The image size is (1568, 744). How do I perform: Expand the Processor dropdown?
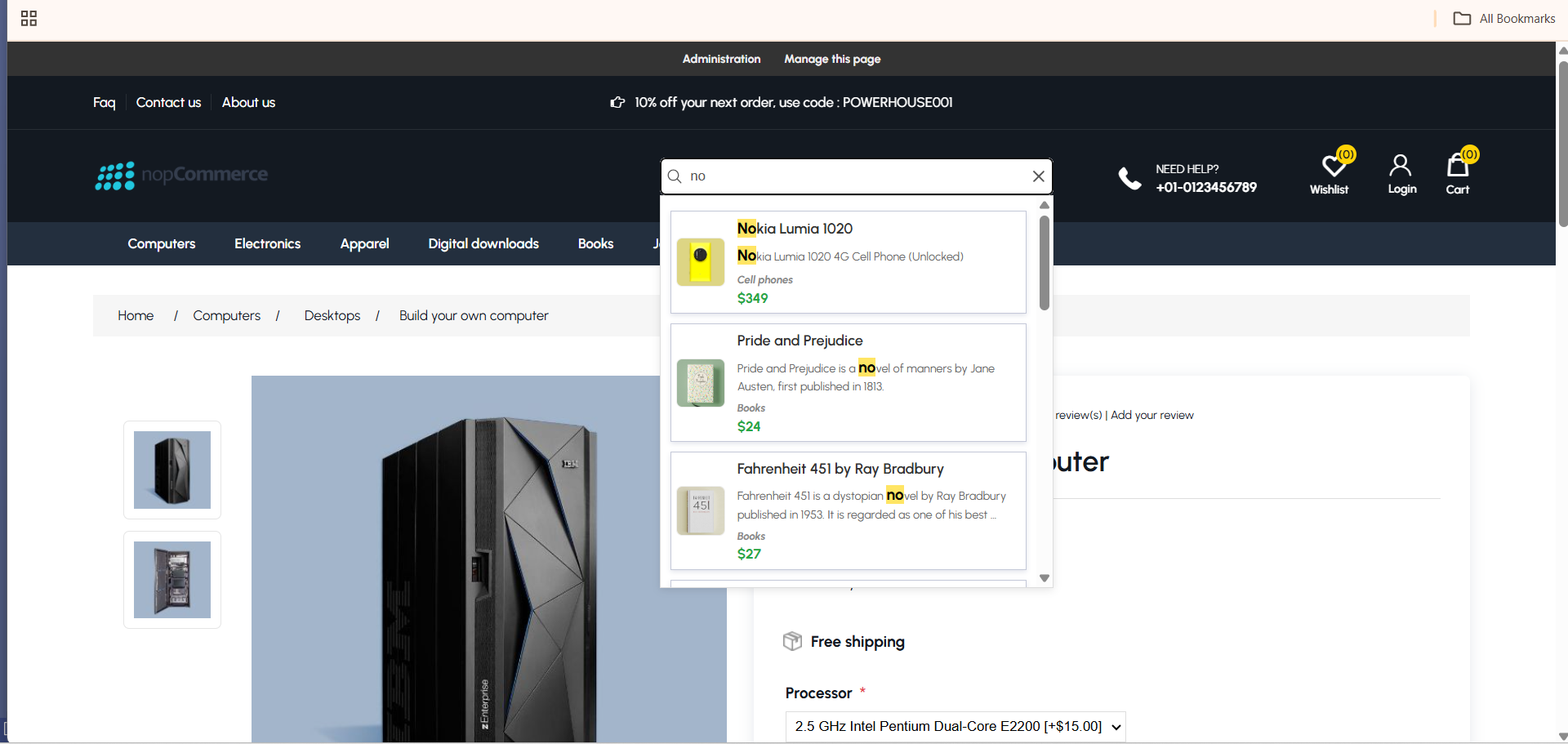(955, 726)
